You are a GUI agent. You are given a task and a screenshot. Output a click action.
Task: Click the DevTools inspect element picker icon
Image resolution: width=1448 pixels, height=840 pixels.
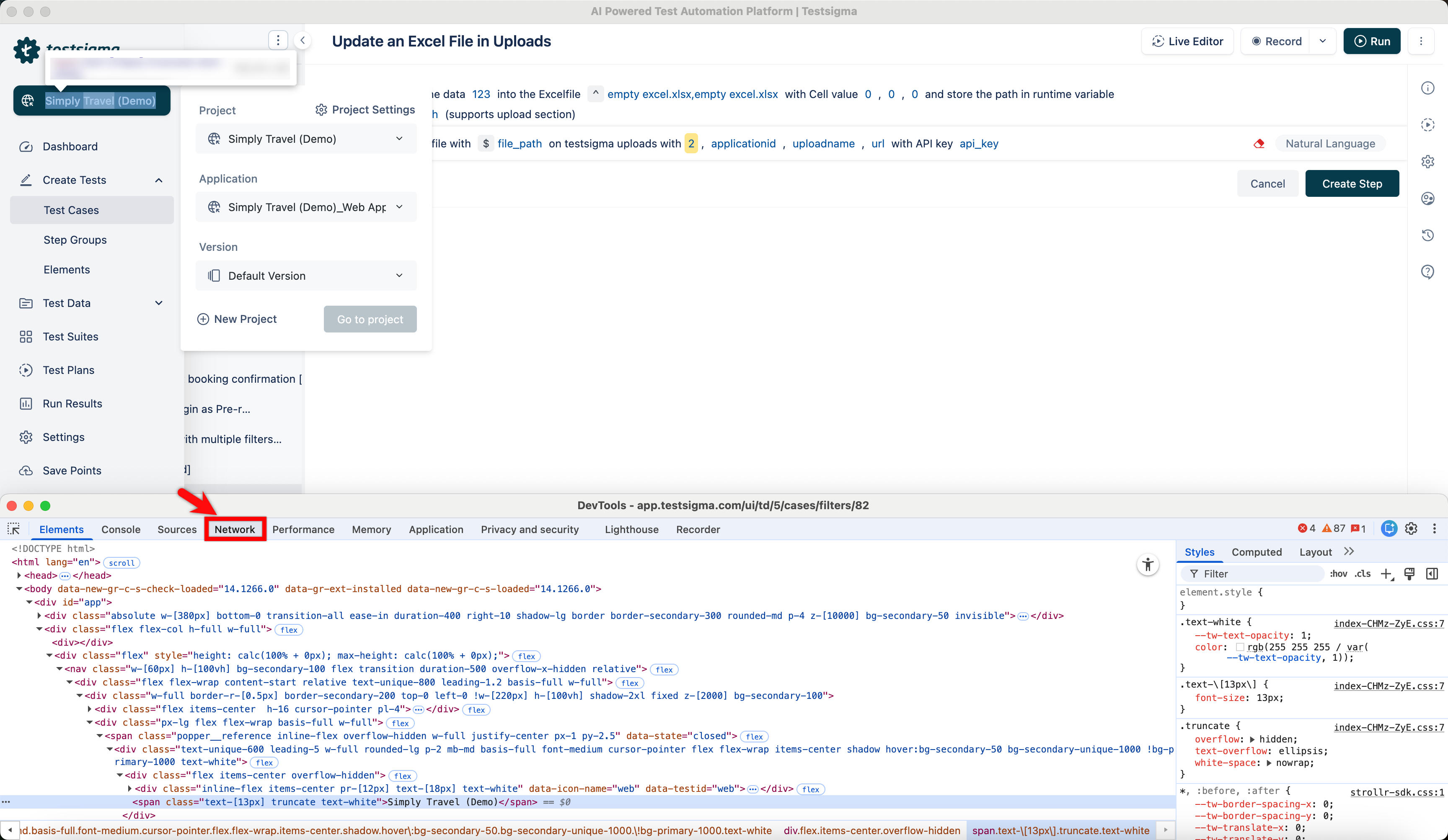14,529
